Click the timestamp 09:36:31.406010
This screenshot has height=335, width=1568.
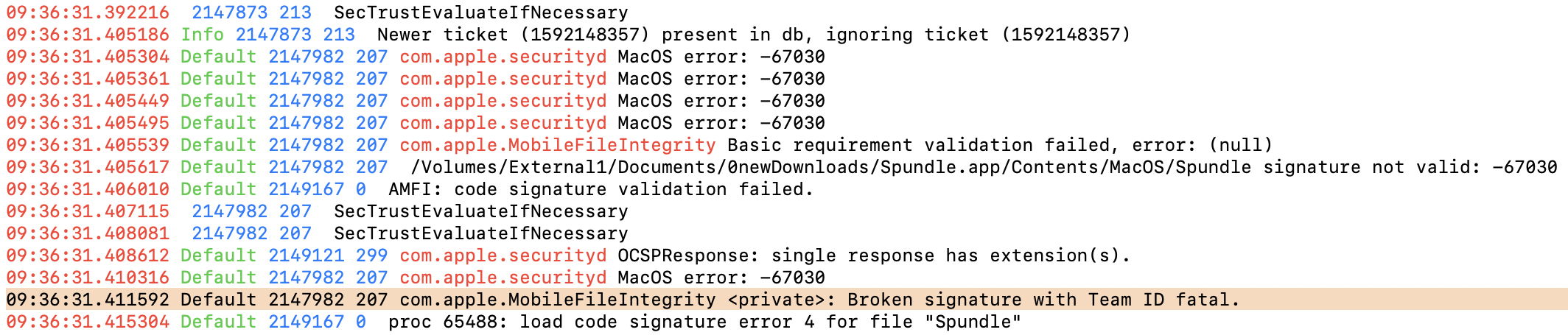click(88, 189)
